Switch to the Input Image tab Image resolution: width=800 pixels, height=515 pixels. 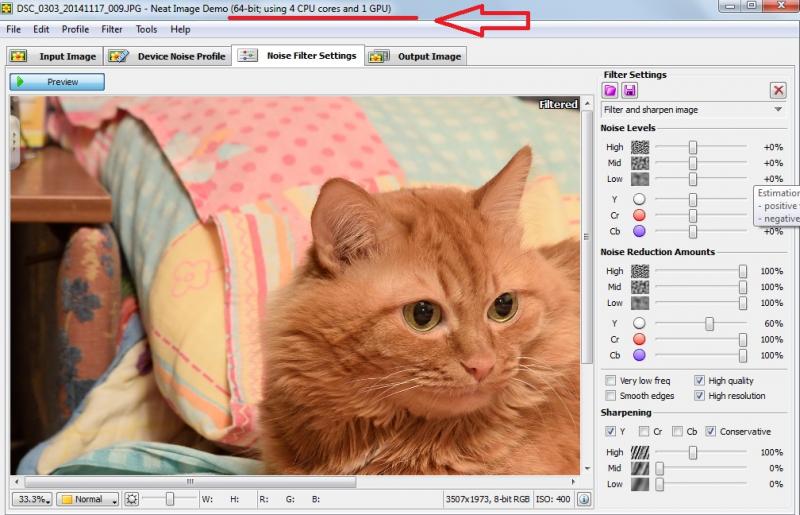point(55,56)
